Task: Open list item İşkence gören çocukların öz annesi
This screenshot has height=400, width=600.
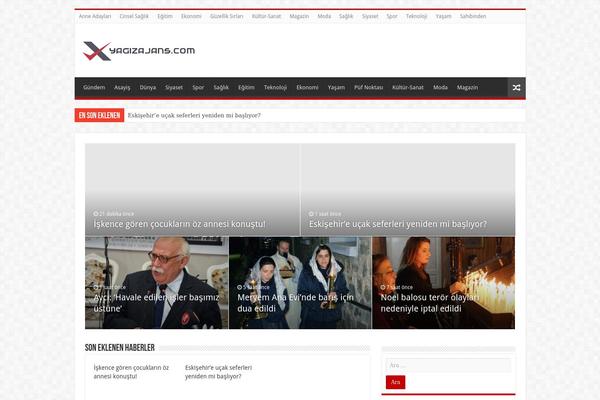Action: pyautogui.click(x=131, y=372)
